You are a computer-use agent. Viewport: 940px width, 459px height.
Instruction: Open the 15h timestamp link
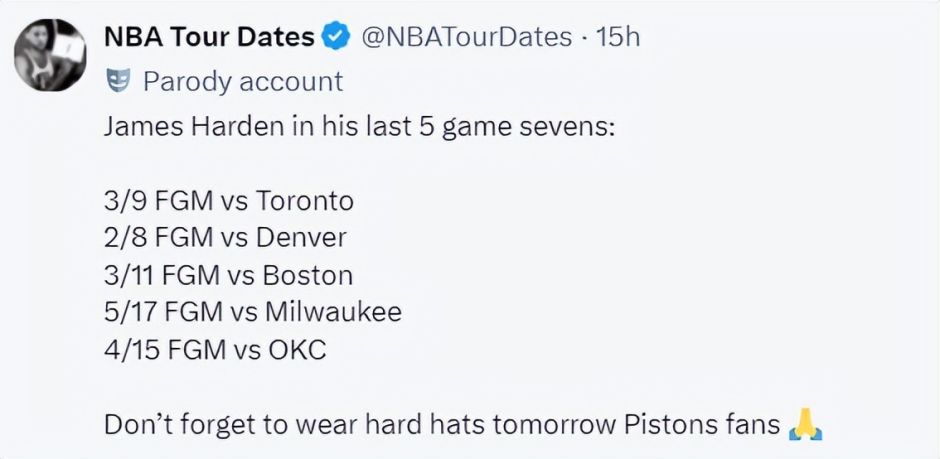click(618, 37)
